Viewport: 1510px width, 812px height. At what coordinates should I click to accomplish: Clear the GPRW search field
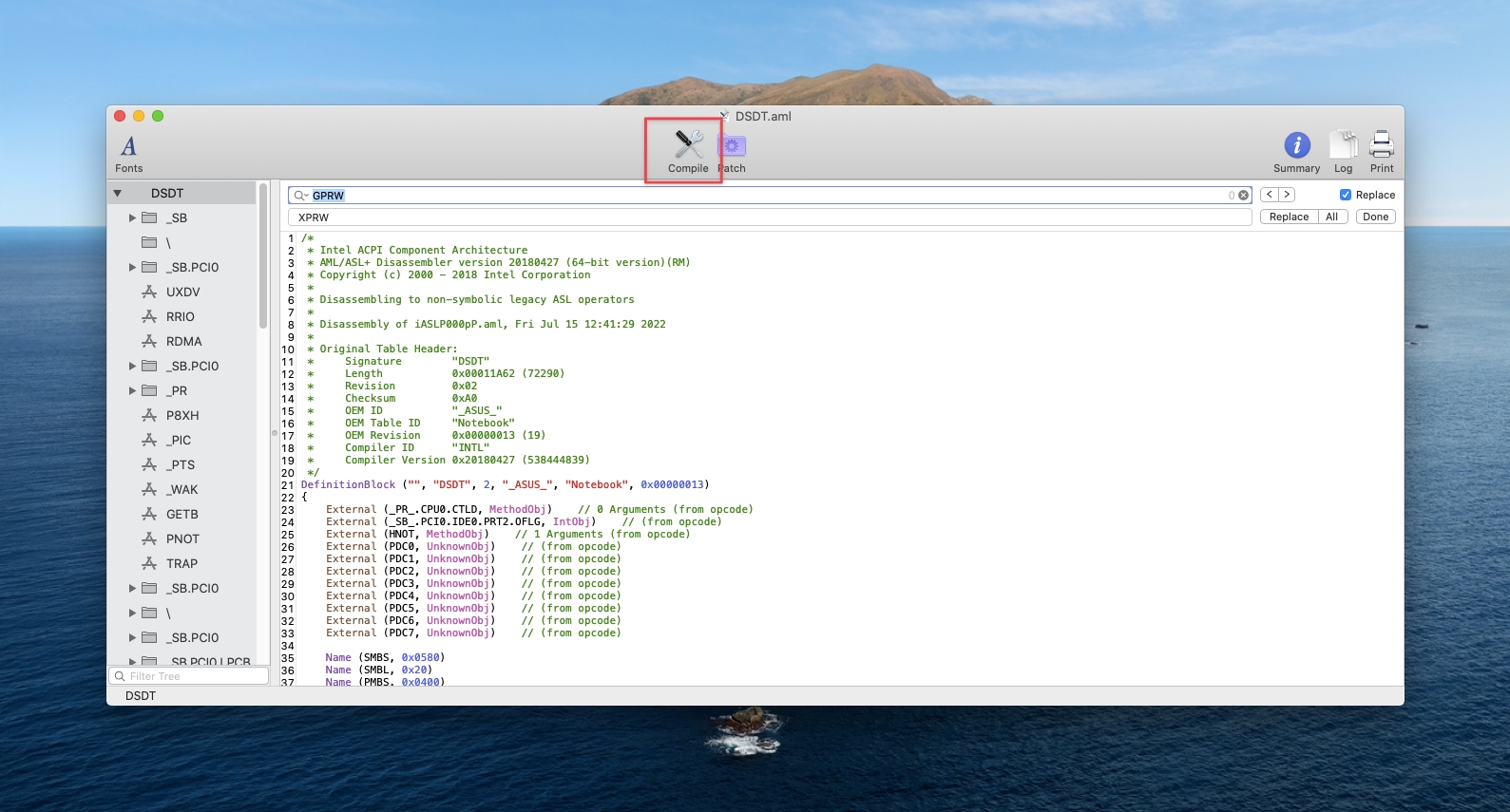tap(1243, 196)
